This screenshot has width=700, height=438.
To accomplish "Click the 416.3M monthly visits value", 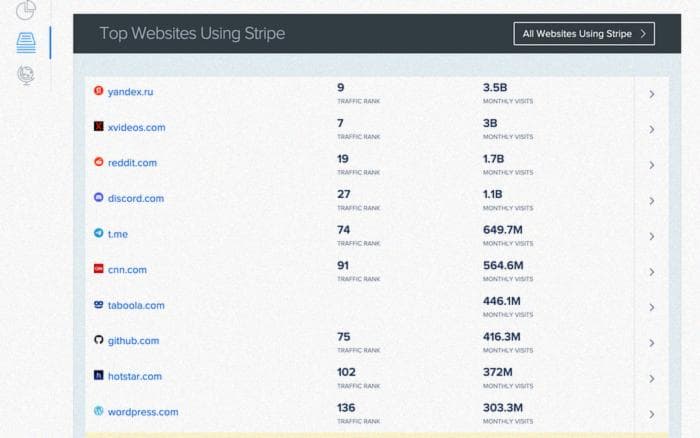I will [x=502, y=337].
